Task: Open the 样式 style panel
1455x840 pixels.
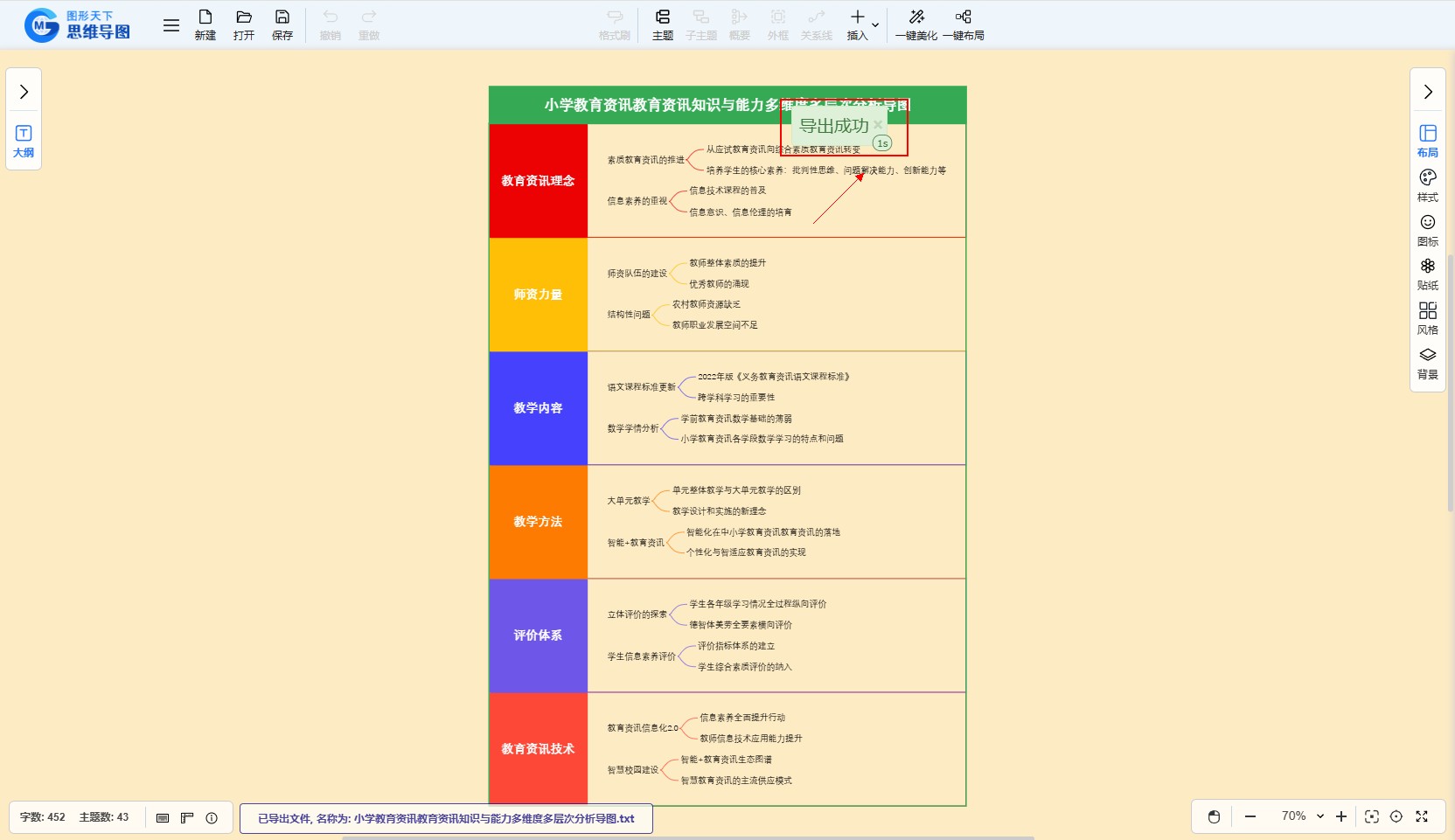Action: tap(1428, 184)
